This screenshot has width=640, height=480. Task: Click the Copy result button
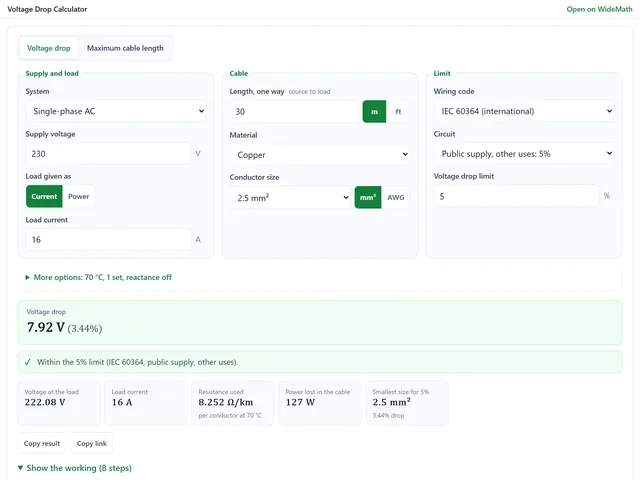[x=42, y=443]
